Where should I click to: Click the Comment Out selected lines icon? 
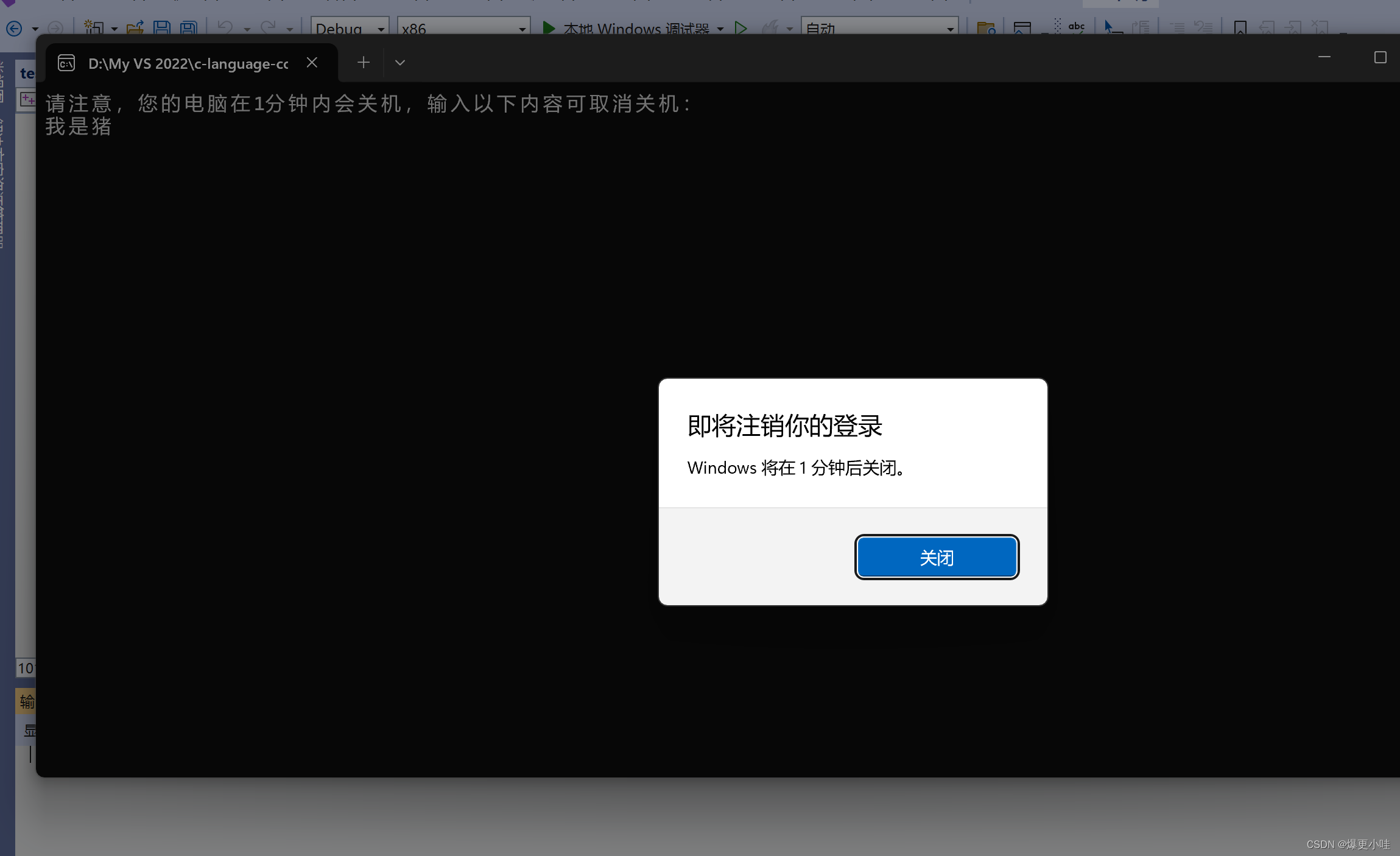[1178, 27]
